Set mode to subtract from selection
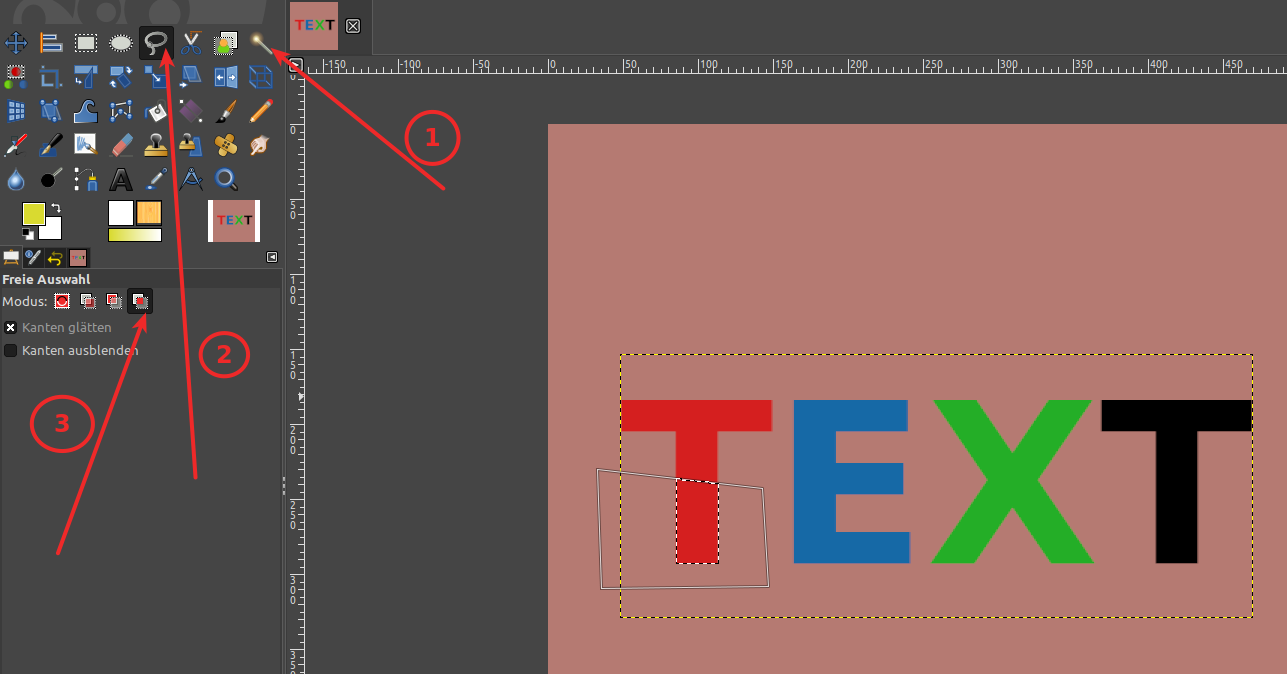The image size is (1287, 674). pos(115,300)
